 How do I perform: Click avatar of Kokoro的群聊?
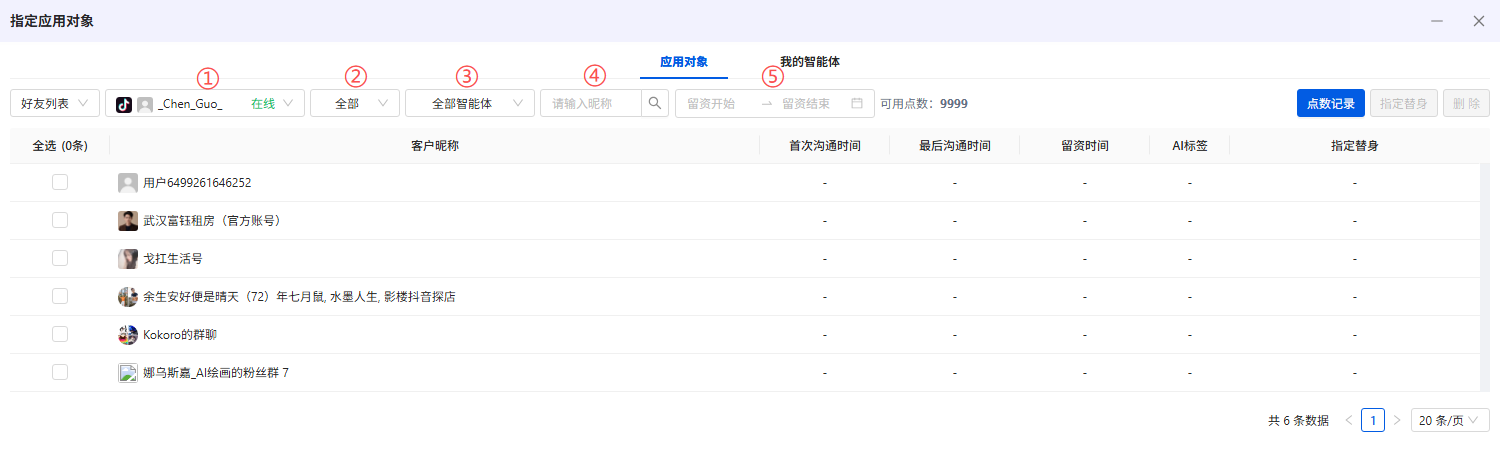coord(128,335)
